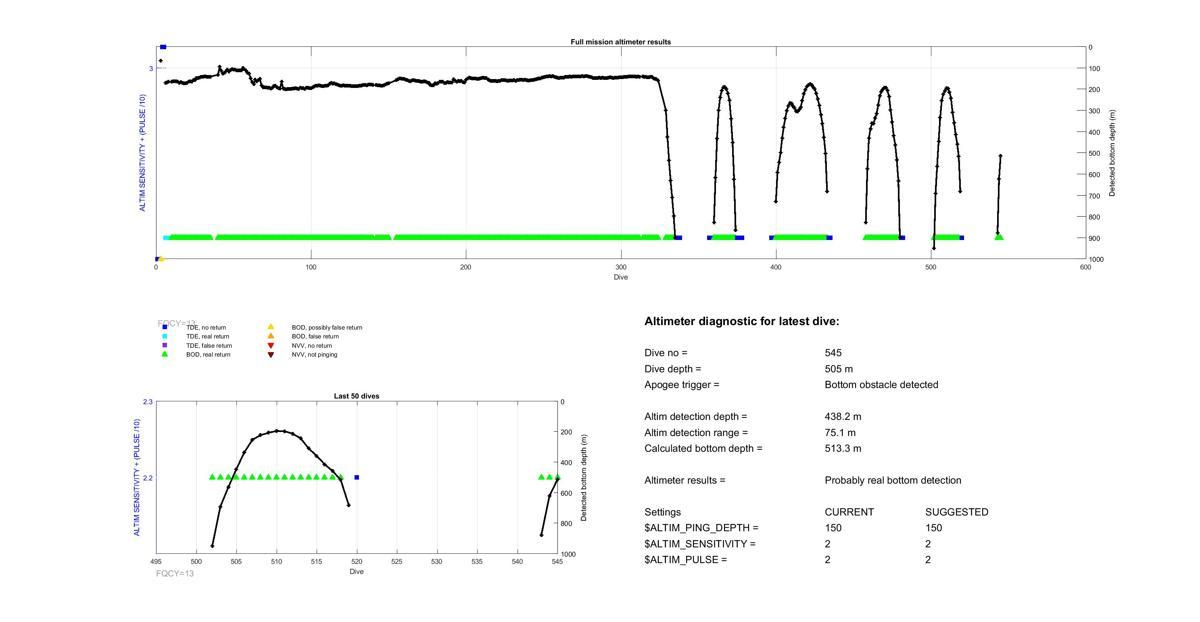This screenshot has height=622, width=1200.
Task: Click the dive depth value '505 m'
Action: pos(839,369)
